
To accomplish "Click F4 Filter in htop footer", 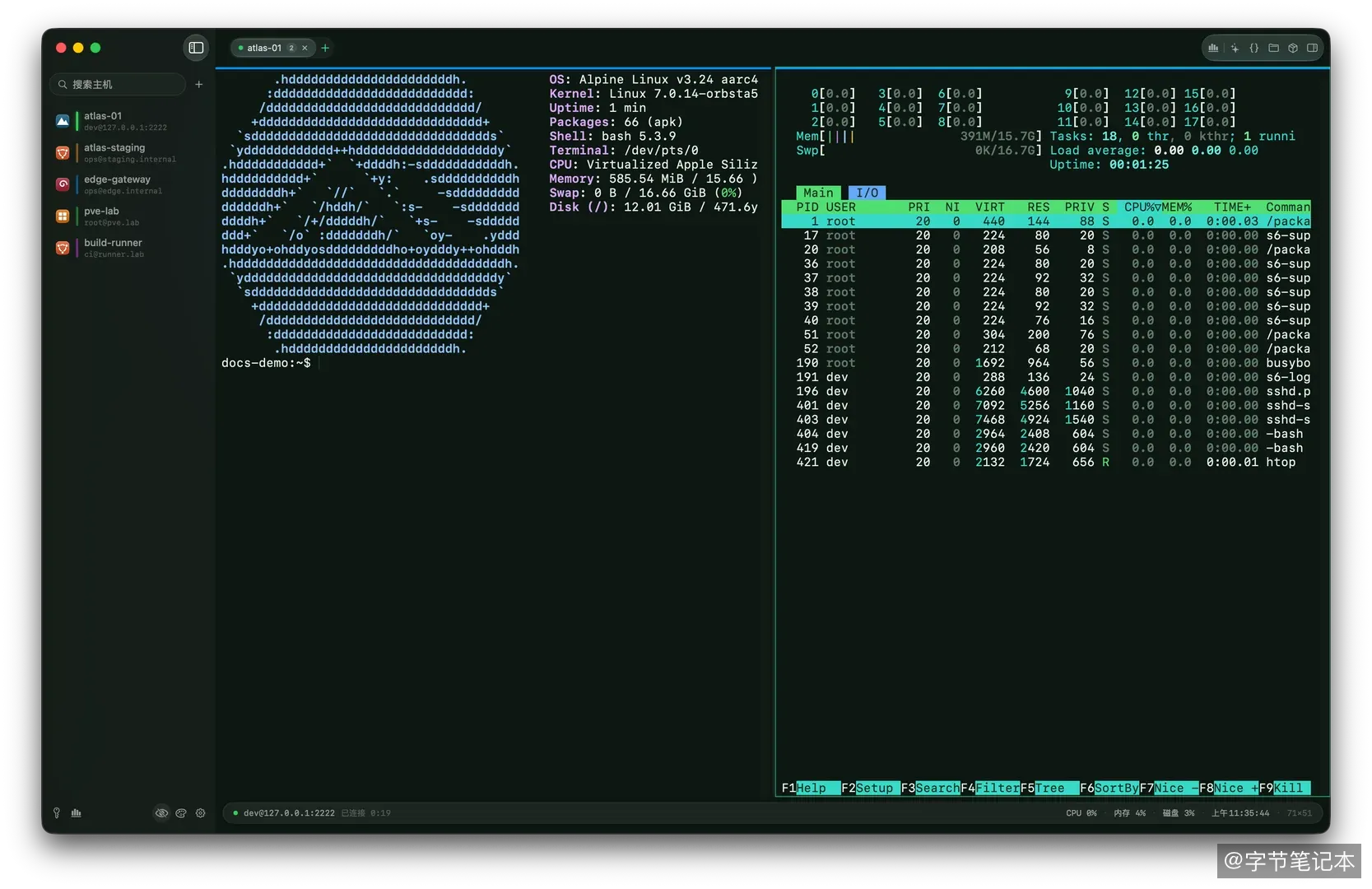I will 990,788.
